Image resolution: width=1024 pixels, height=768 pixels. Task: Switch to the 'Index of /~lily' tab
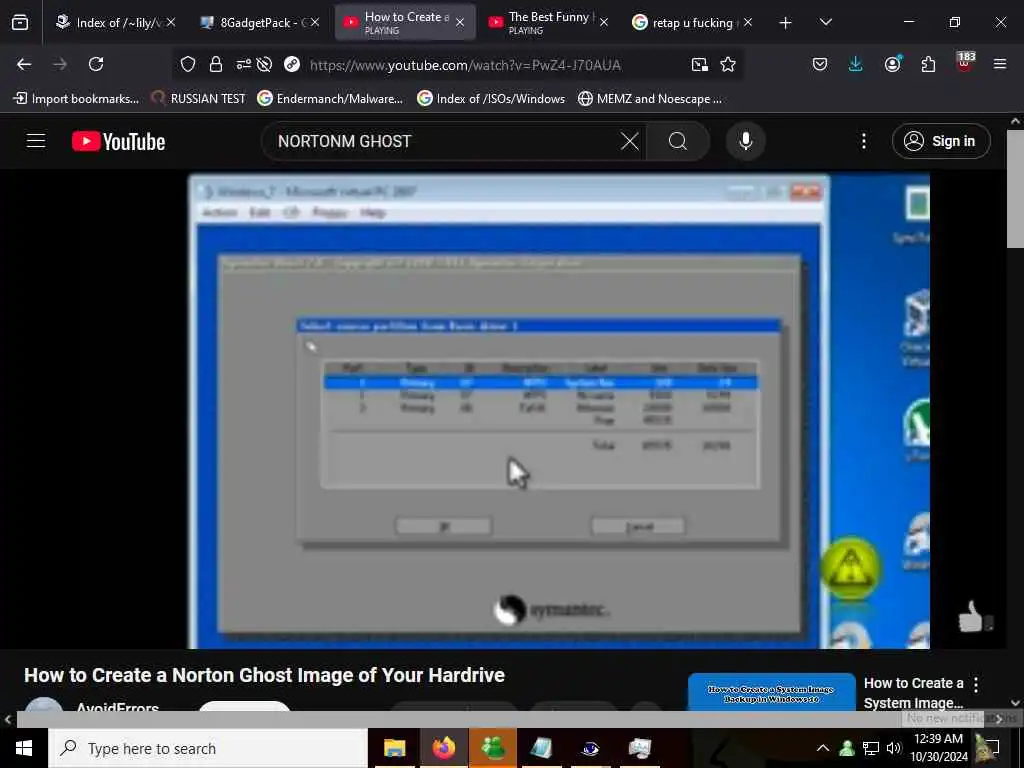coord(115,22)
